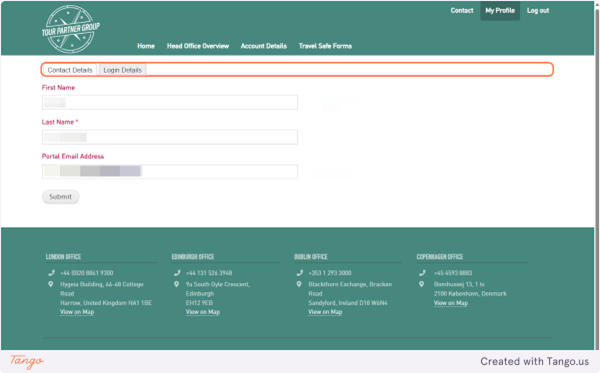Image resolution: width=600 pixels, height=373 pixels.
Task: Click the London office phone icon
Action: tap(51, 273)
